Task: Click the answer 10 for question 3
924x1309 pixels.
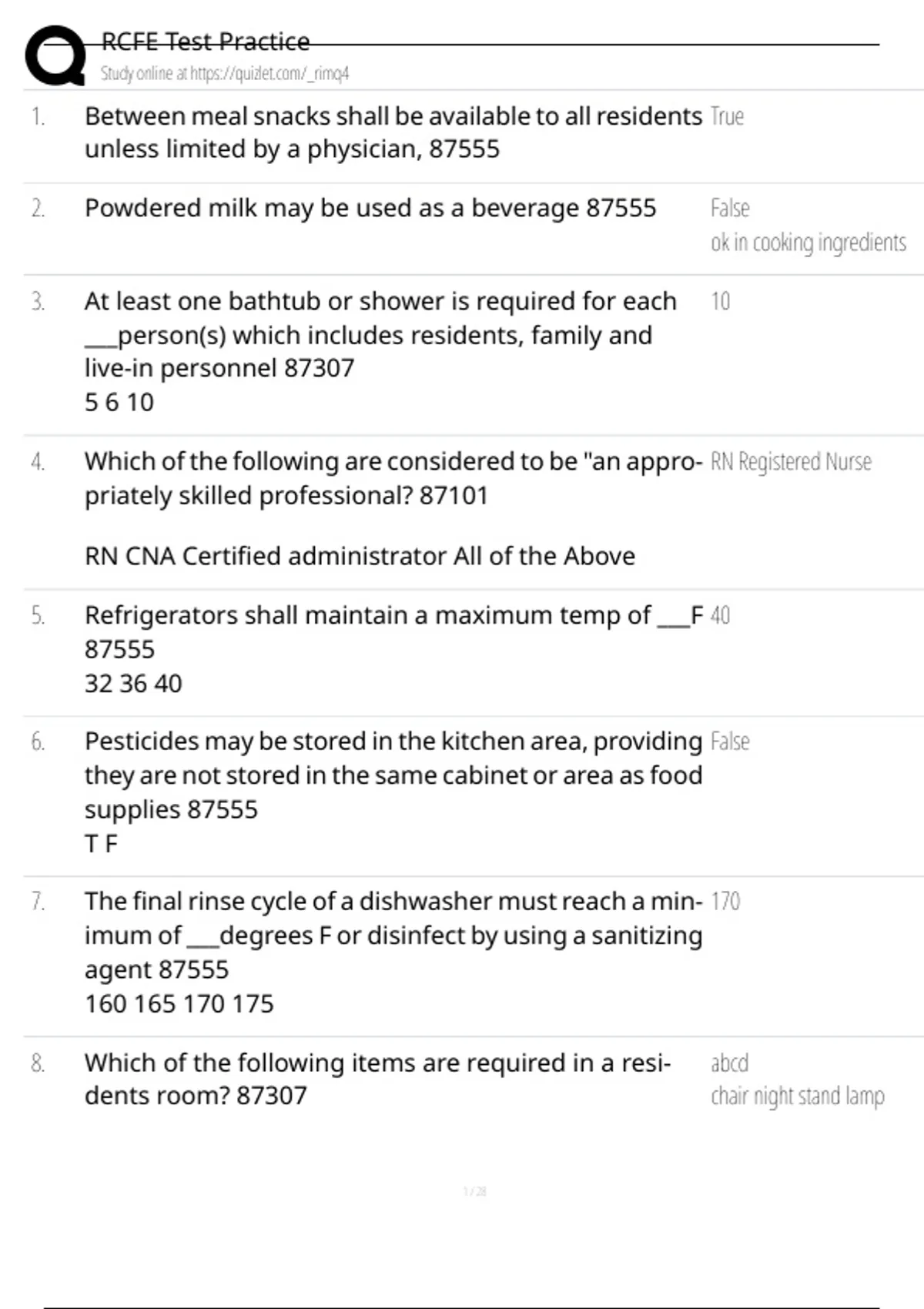Action: 720,301
